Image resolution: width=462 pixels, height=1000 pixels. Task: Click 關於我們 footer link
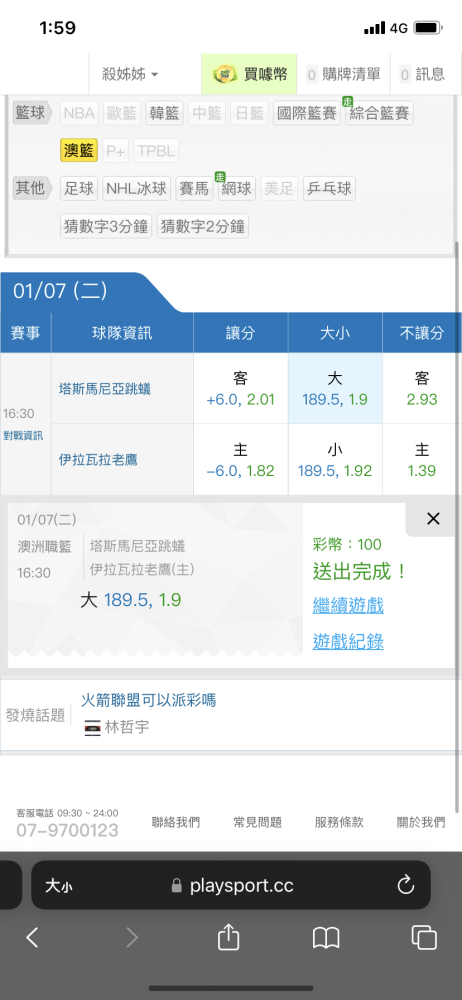(x=421, y=823)
